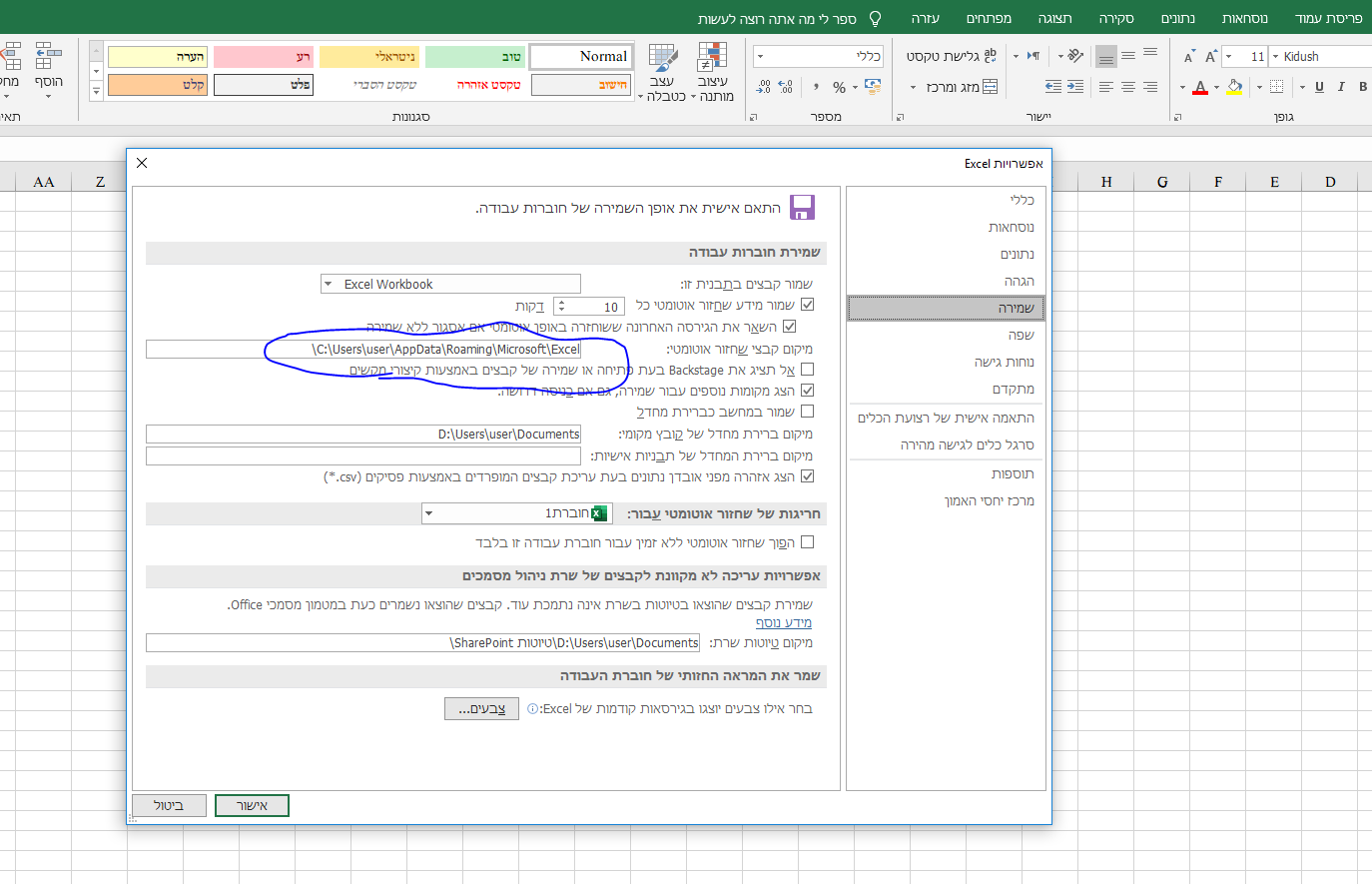Apply the yellow 'ניטראלי' cell style swatch

[369, 57]
